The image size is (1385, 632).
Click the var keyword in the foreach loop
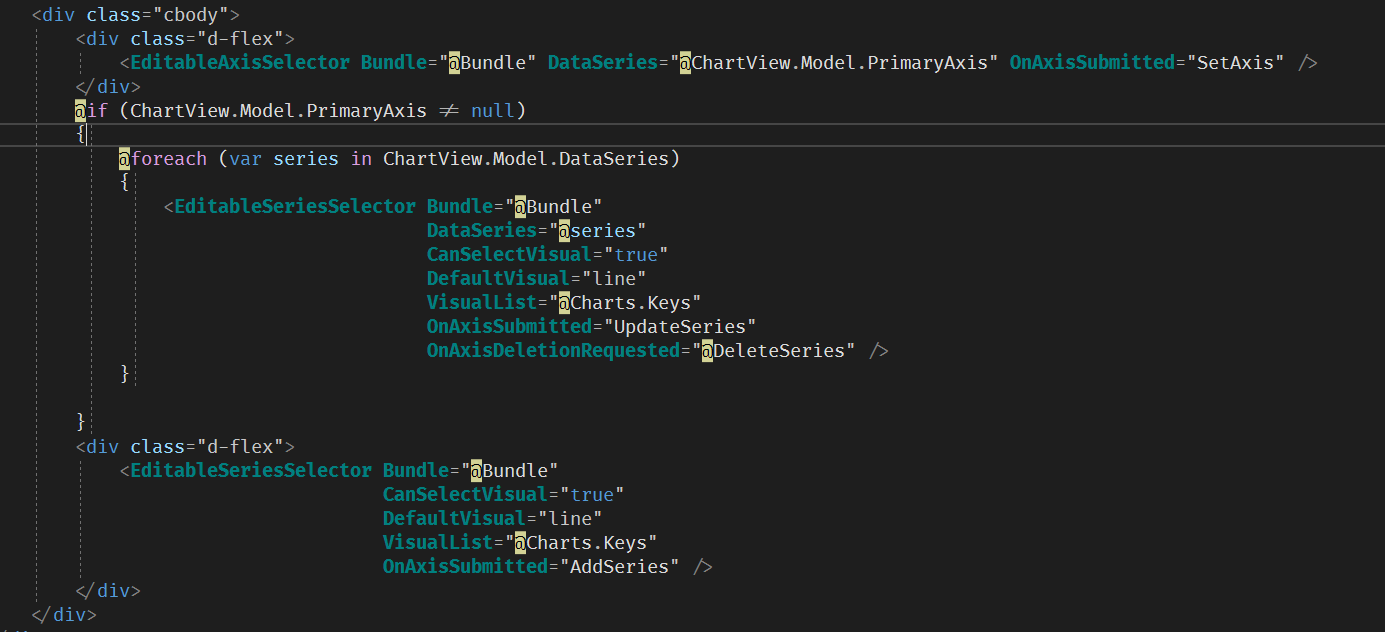244,158
